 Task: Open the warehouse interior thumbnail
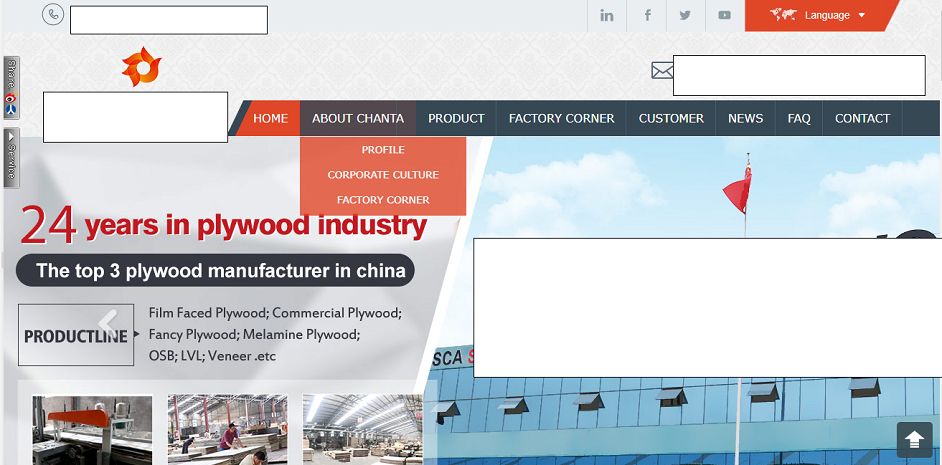click(363, 430)
